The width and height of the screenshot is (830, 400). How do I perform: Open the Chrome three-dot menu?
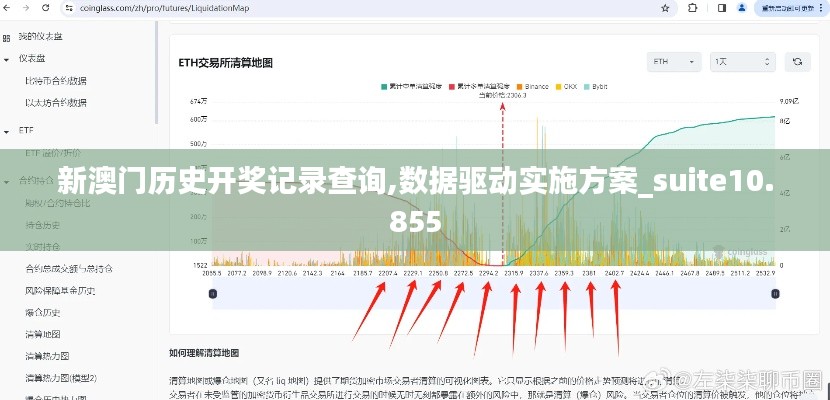click(x=822, y=8)
